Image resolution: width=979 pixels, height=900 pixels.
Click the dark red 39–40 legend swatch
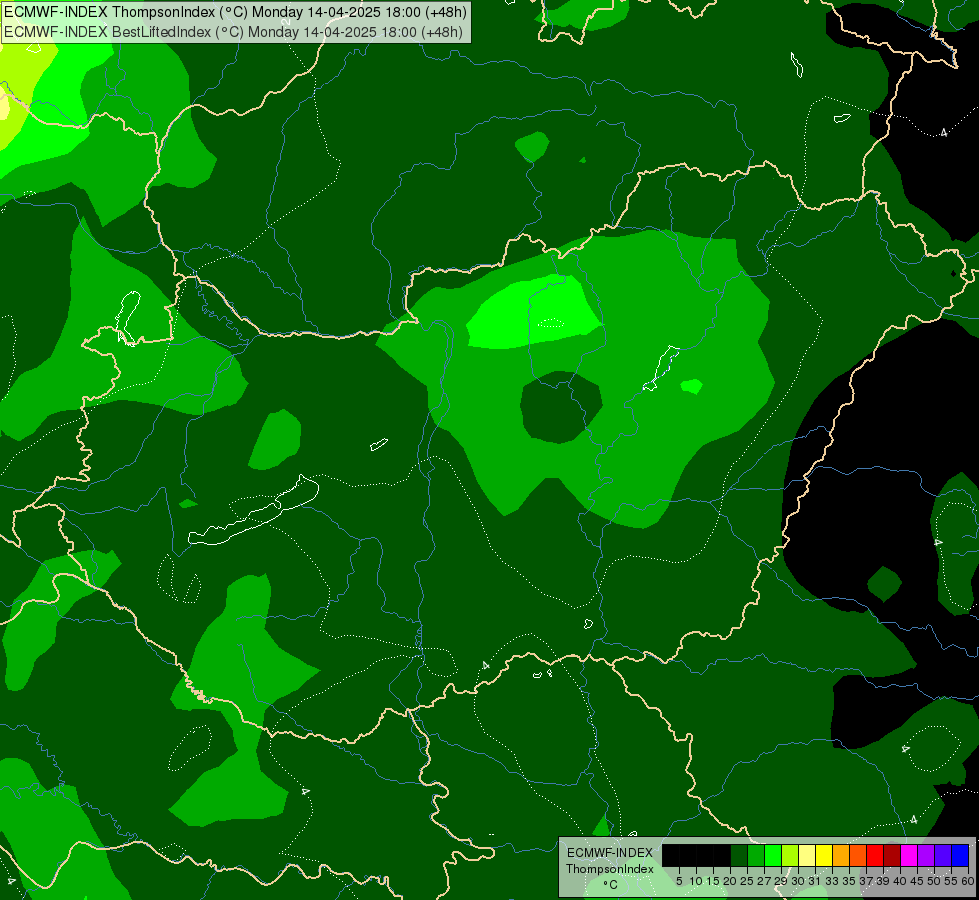point(892,855)
